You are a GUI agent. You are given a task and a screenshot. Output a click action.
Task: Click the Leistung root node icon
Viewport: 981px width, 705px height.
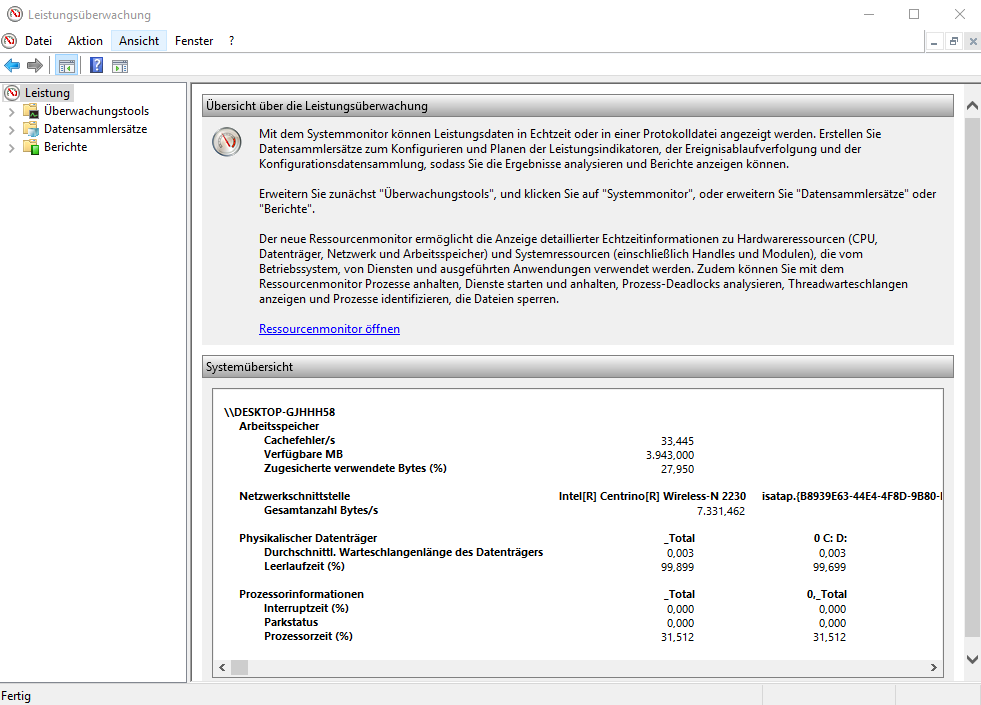[12, 93]
